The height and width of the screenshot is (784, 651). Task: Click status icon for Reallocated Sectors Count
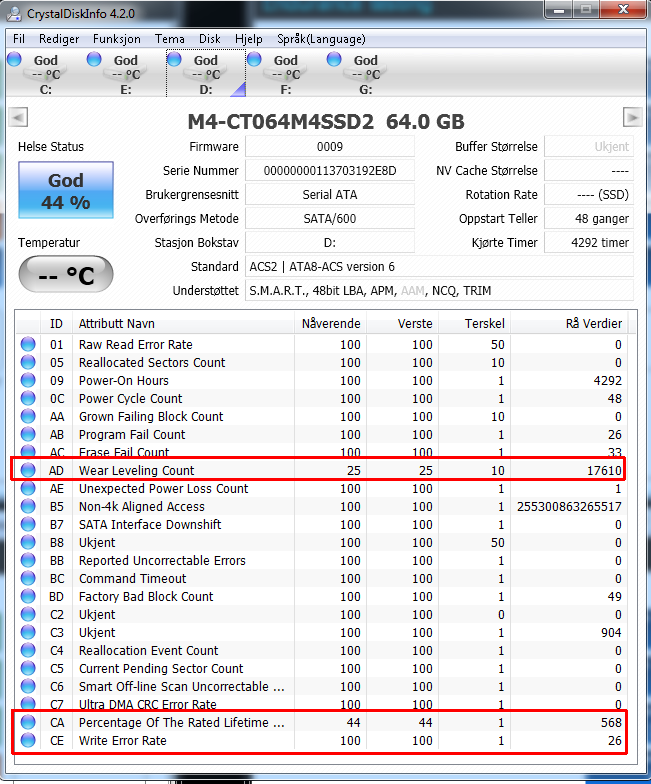pos(28,362)
